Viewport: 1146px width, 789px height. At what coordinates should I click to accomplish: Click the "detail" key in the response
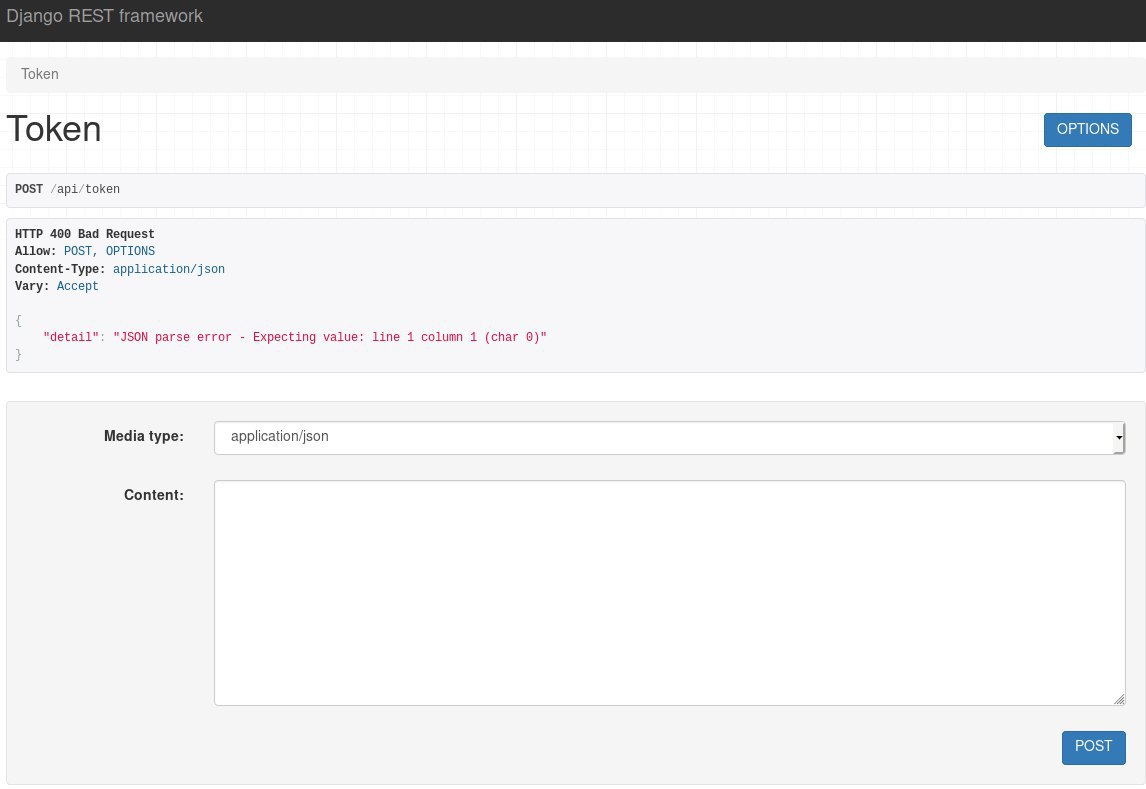[70, 337]
